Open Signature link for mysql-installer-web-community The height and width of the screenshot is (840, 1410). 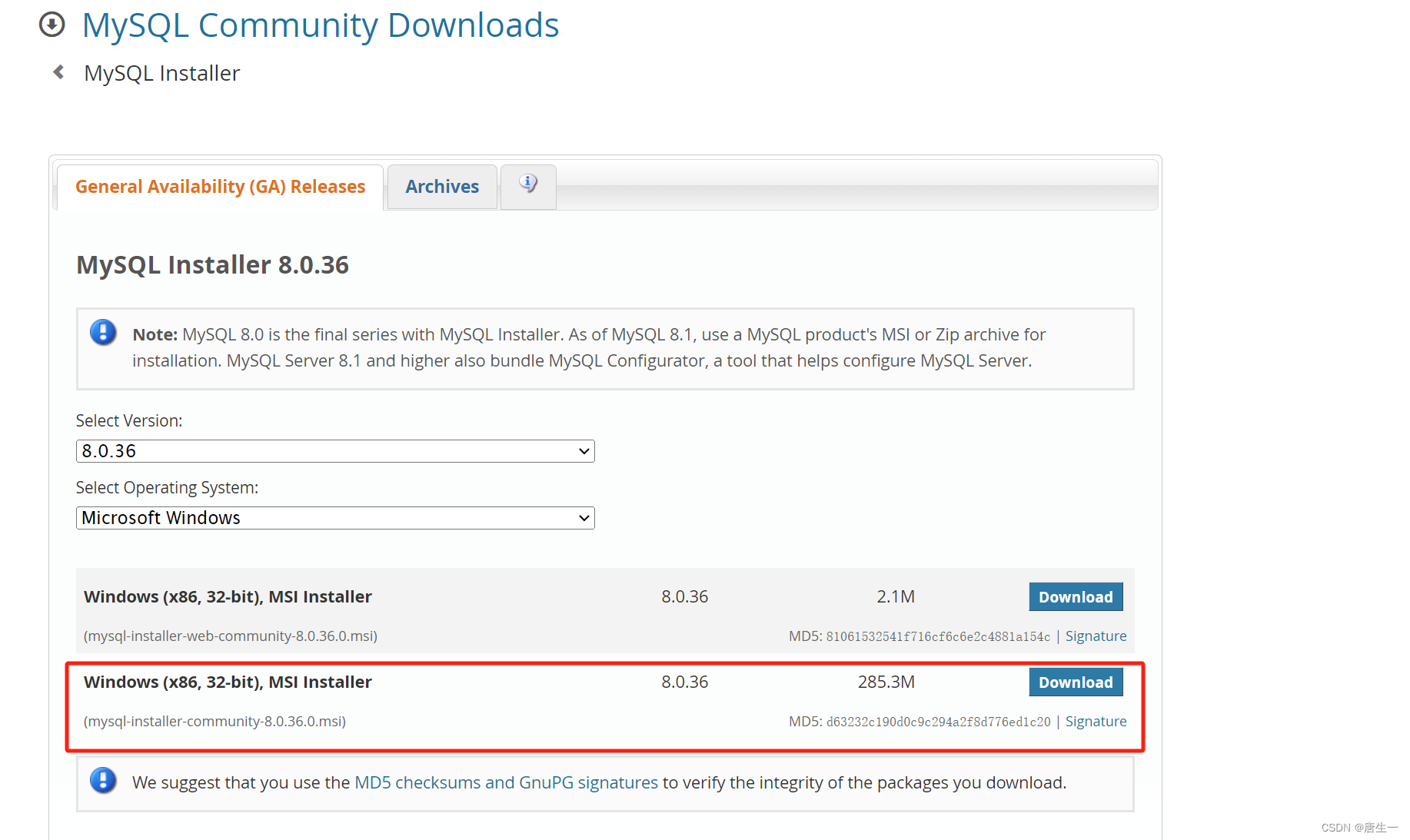[x=1096, y=636]
